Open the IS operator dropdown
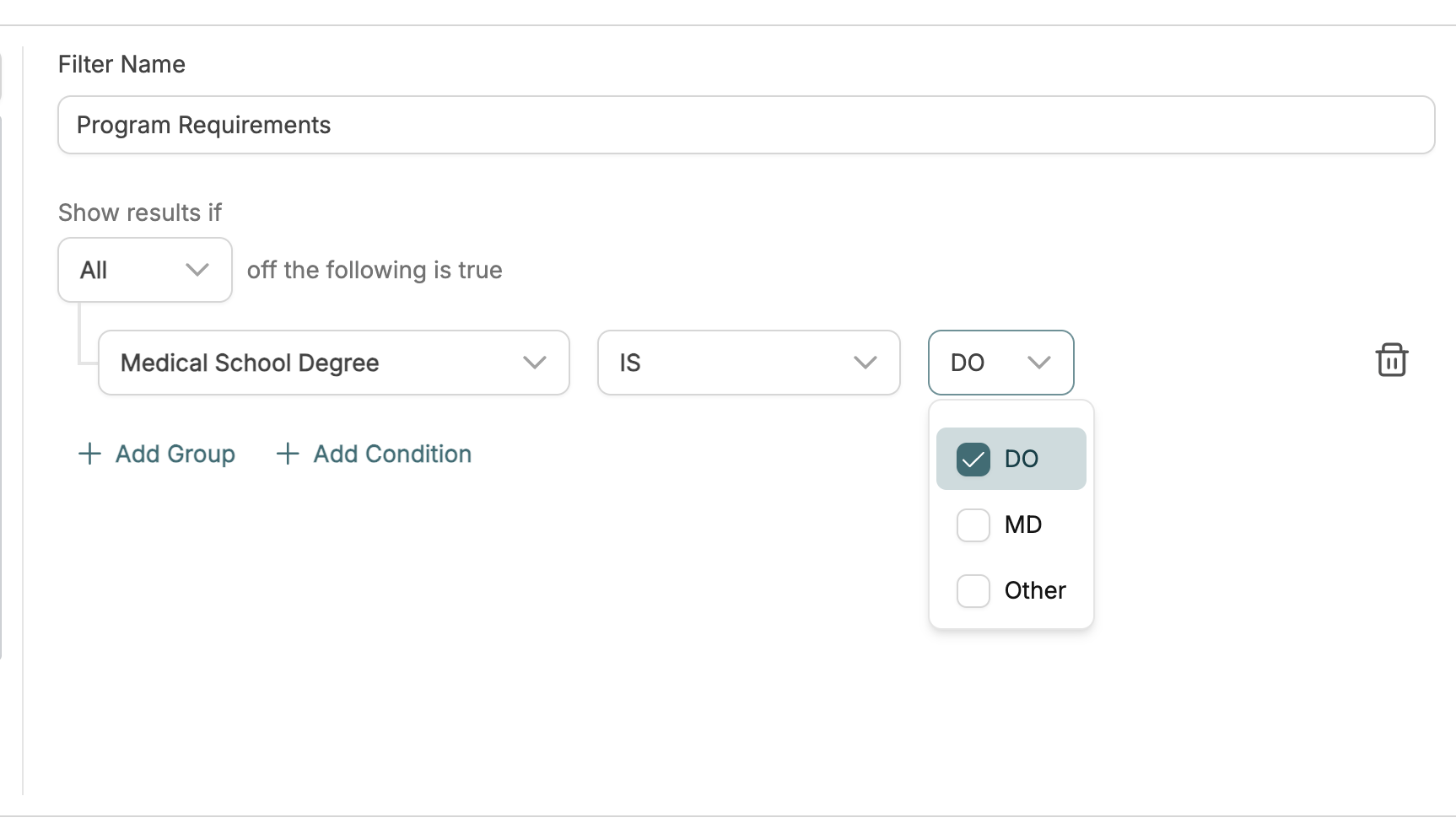This screenshot has width=1456, height=823. [x=749, y=363]
